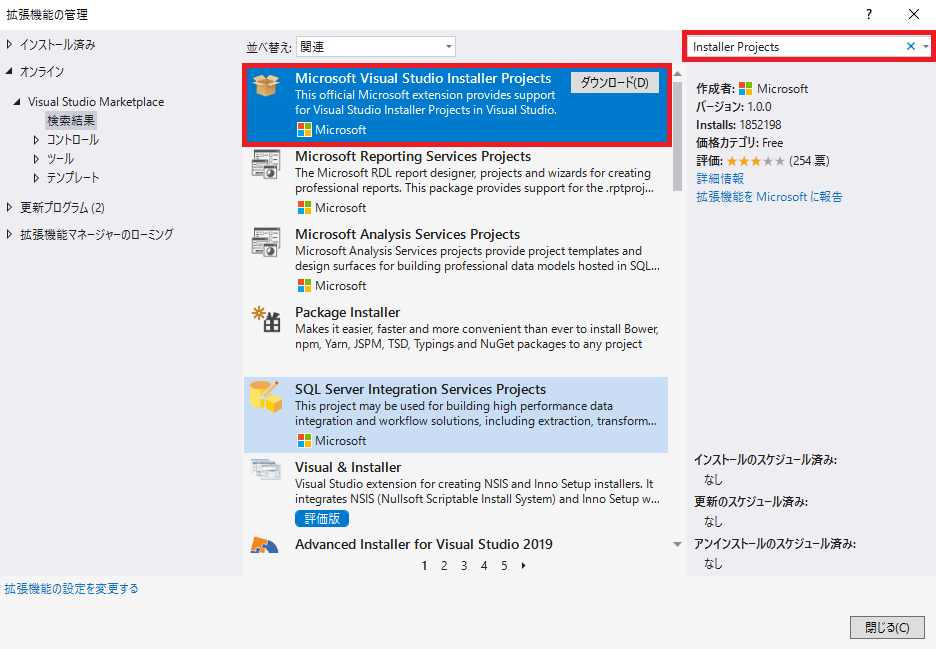Collapse the Visual Studio Marketplace node

[17, 101]
